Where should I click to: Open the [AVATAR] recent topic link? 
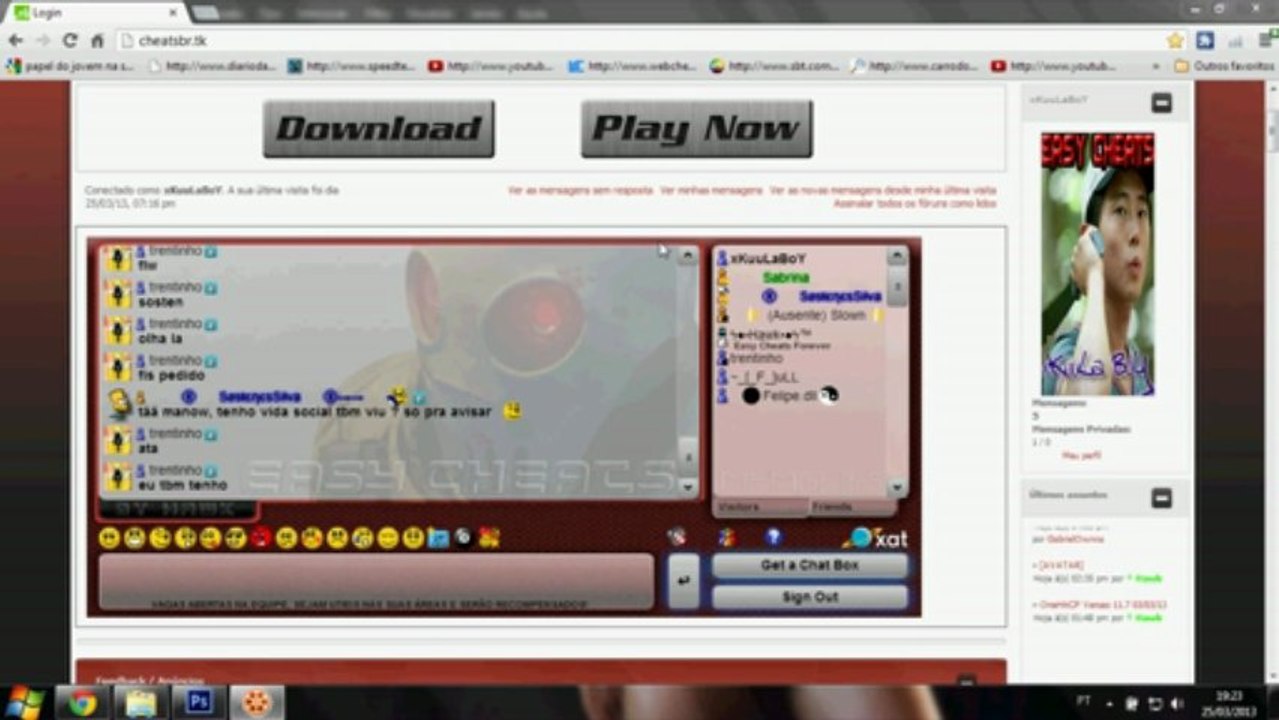pos(1062,565)
